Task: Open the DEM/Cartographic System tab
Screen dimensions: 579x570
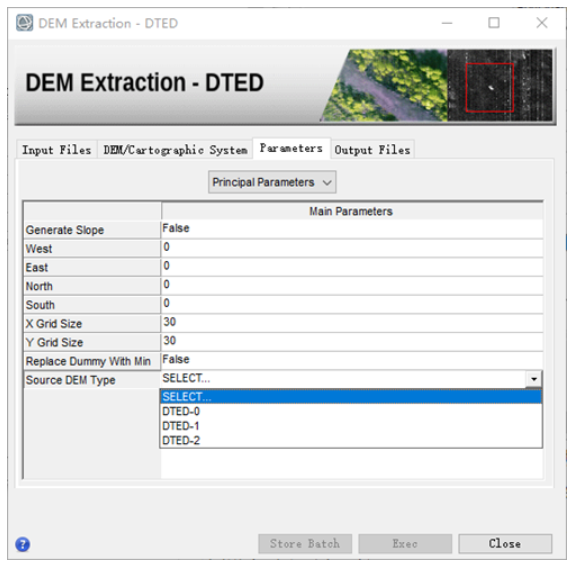Action: click(175, 150)
